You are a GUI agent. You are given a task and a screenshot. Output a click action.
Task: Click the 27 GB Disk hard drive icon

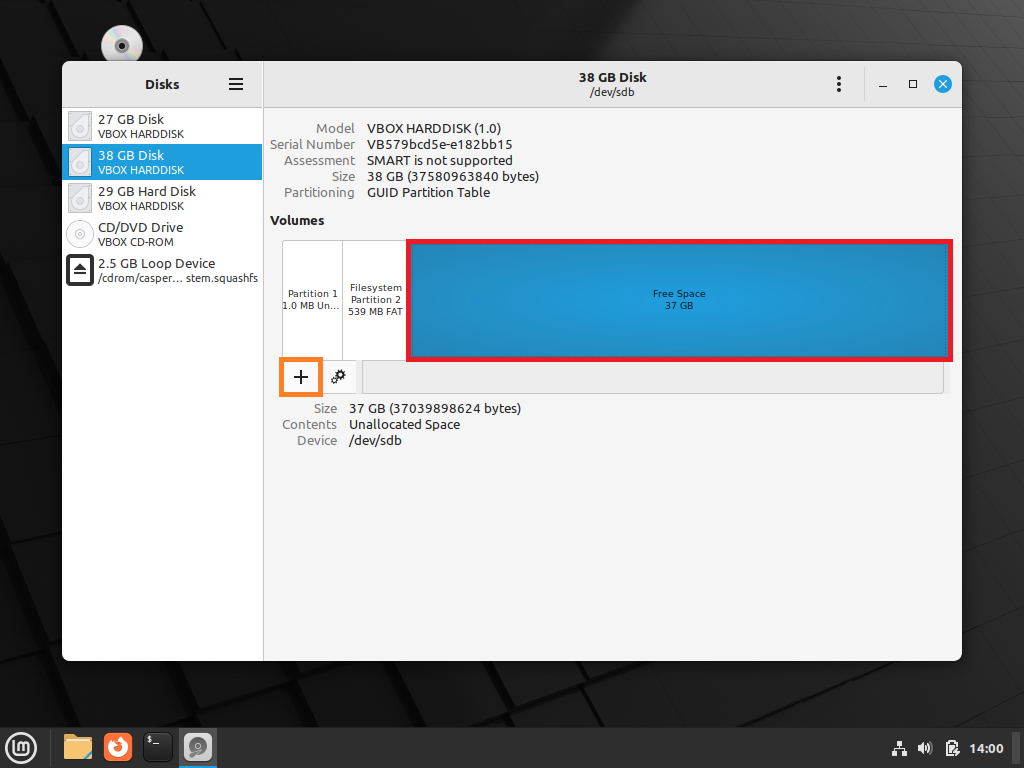80,126
